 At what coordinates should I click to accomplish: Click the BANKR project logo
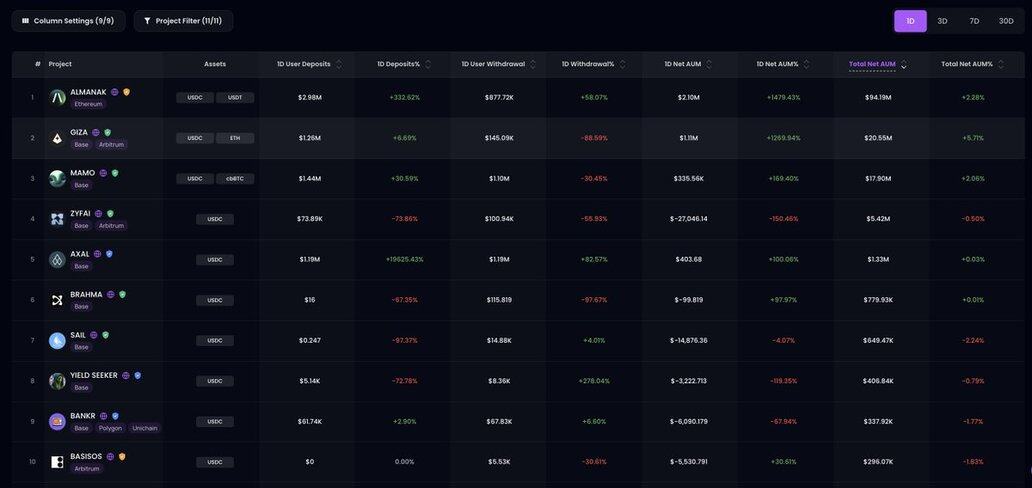pos(58,421)
